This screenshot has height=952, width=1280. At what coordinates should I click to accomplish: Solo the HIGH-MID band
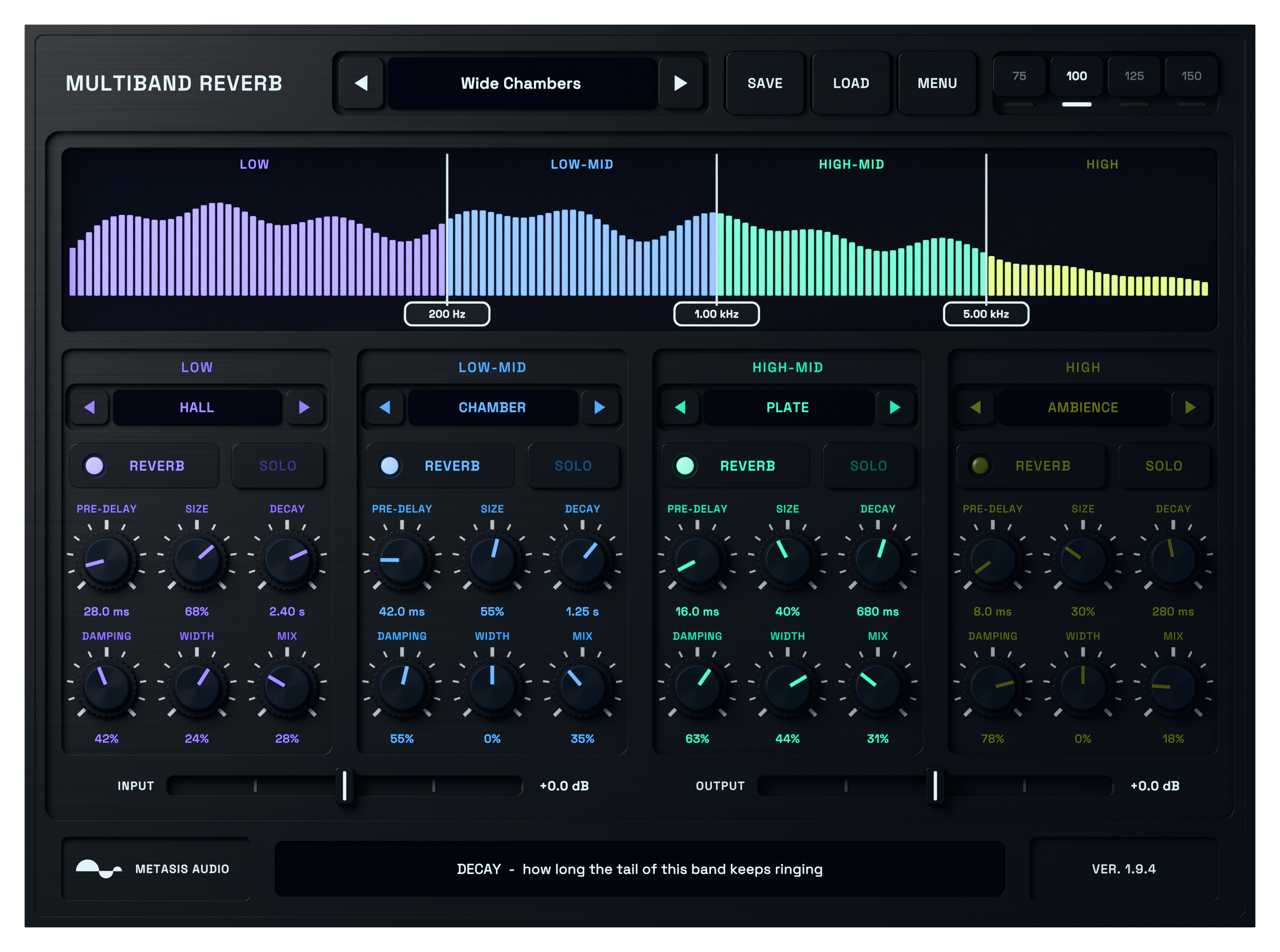tap(869, 466)
